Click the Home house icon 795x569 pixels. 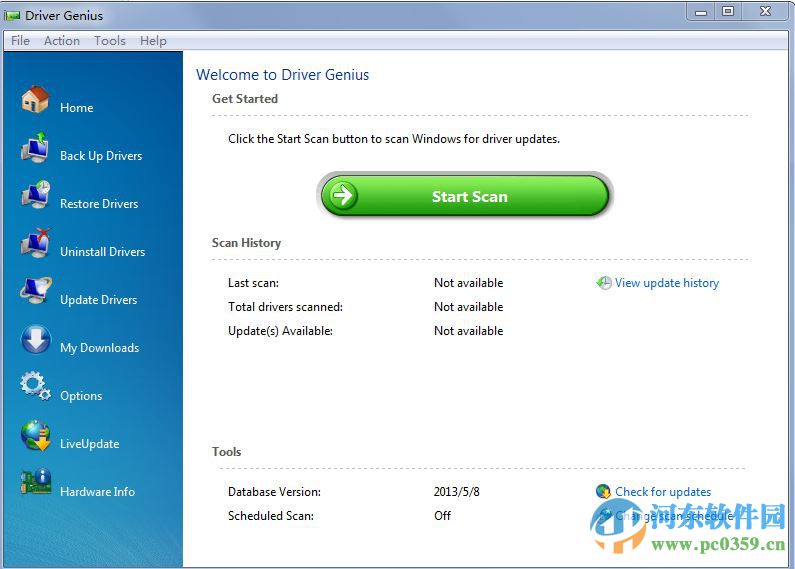pyautogui.click(x=35, y=98)
